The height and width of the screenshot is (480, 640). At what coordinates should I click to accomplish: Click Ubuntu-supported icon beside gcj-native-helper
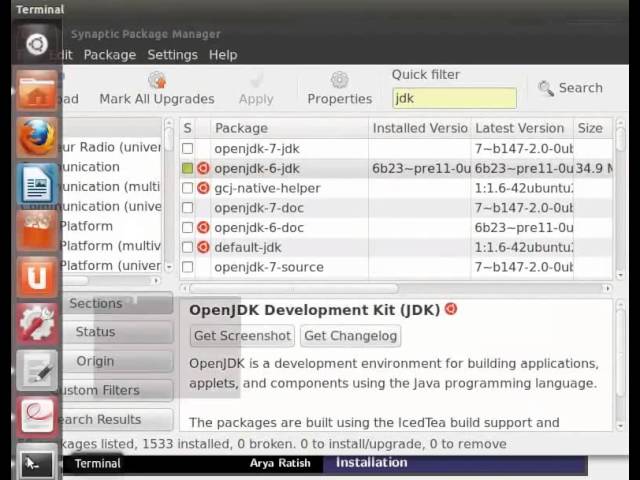pyautogui.click(x=203, y=188)
